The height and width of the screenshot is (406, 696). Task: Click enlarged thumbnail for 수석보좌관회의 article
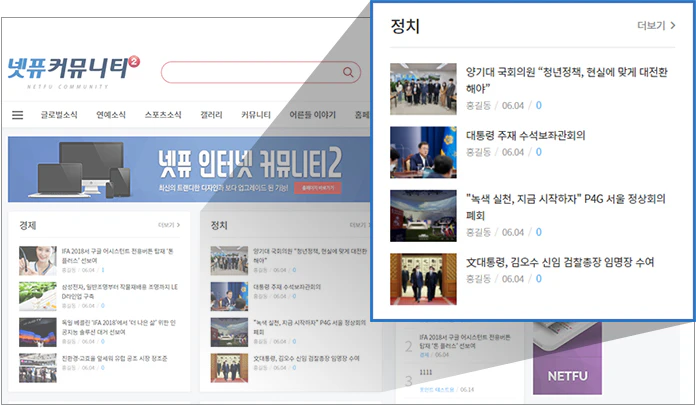(x=423, y=152)
